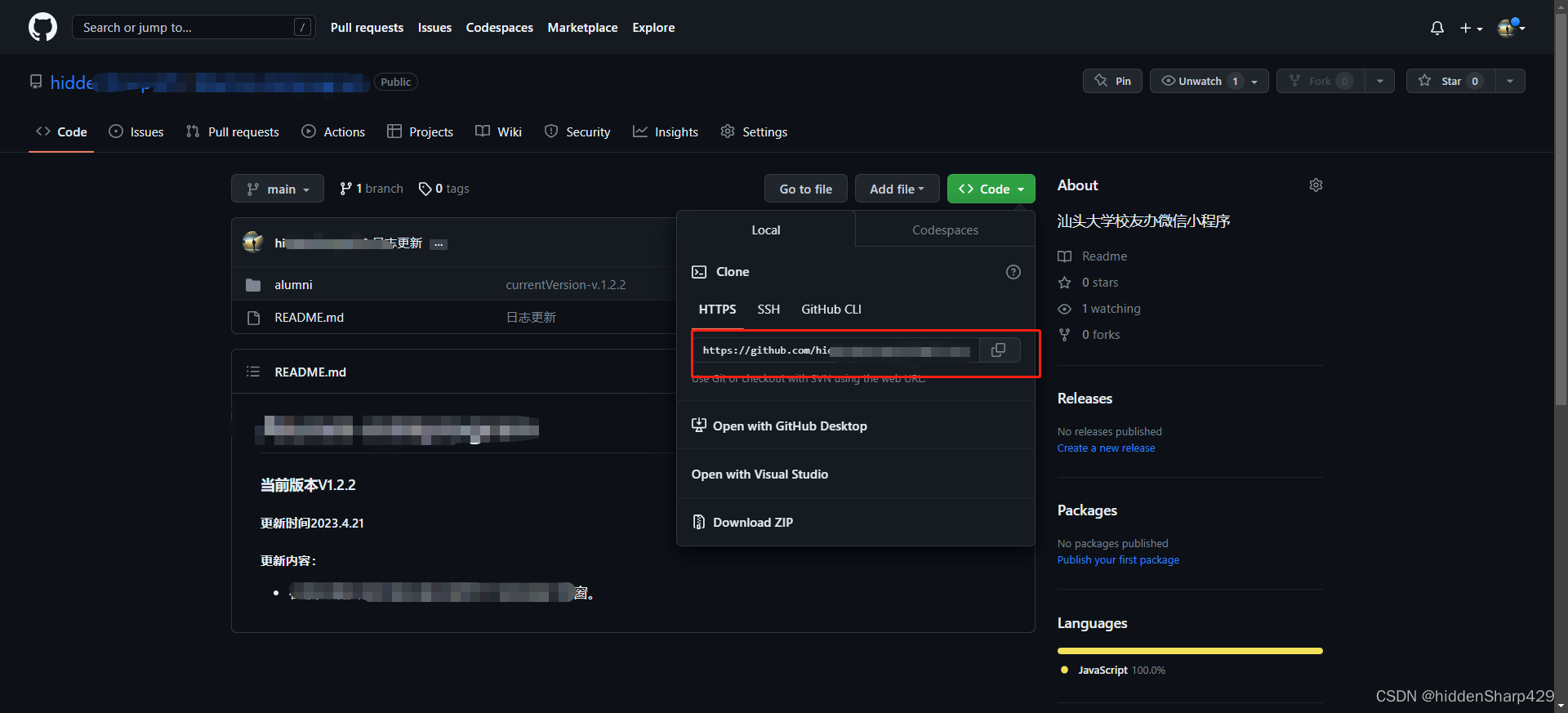
Task: Select the HTTPS clone option
Action: (717, 310)
